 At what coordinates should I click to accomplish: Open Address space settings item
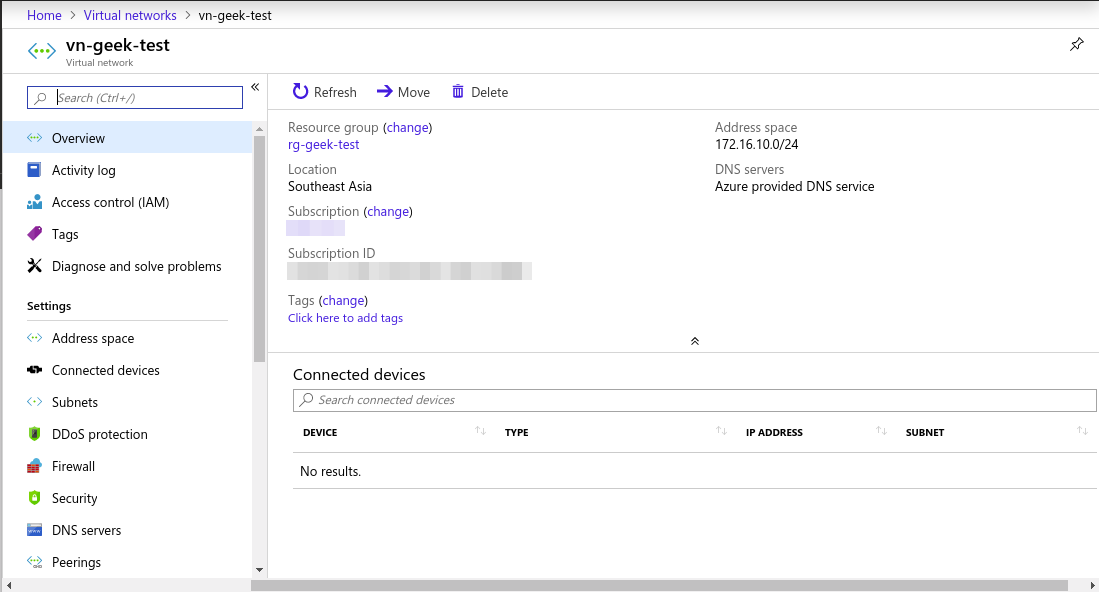(x=128, y=338)
